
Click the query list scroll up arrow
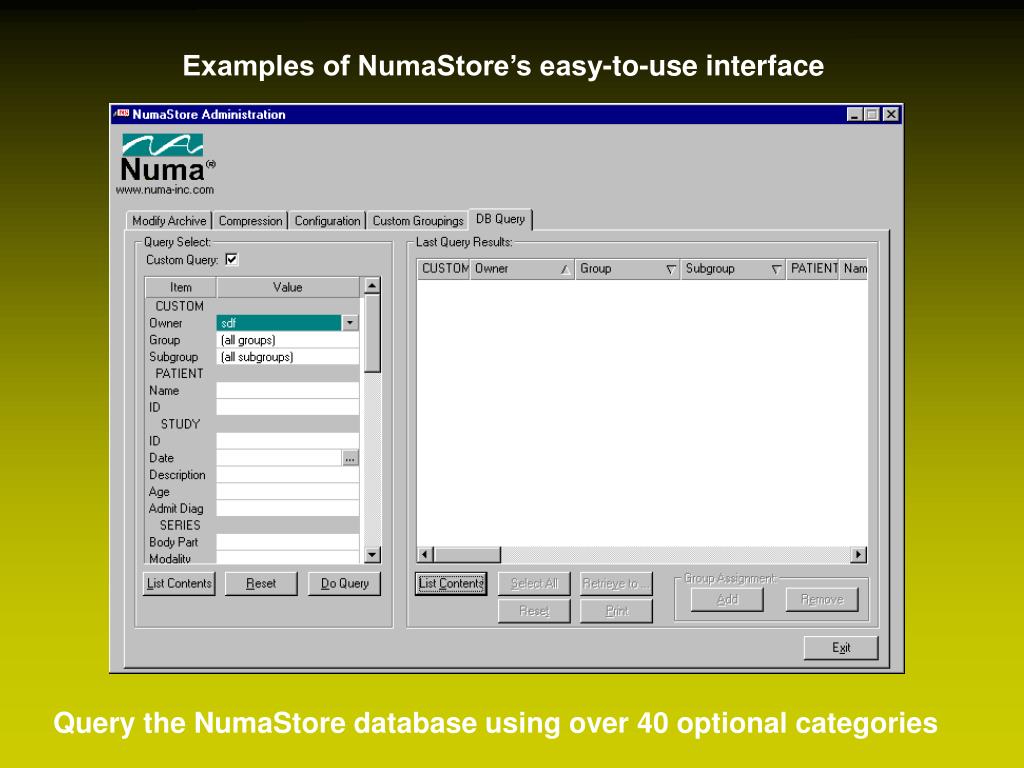click(x=372, y=285)
